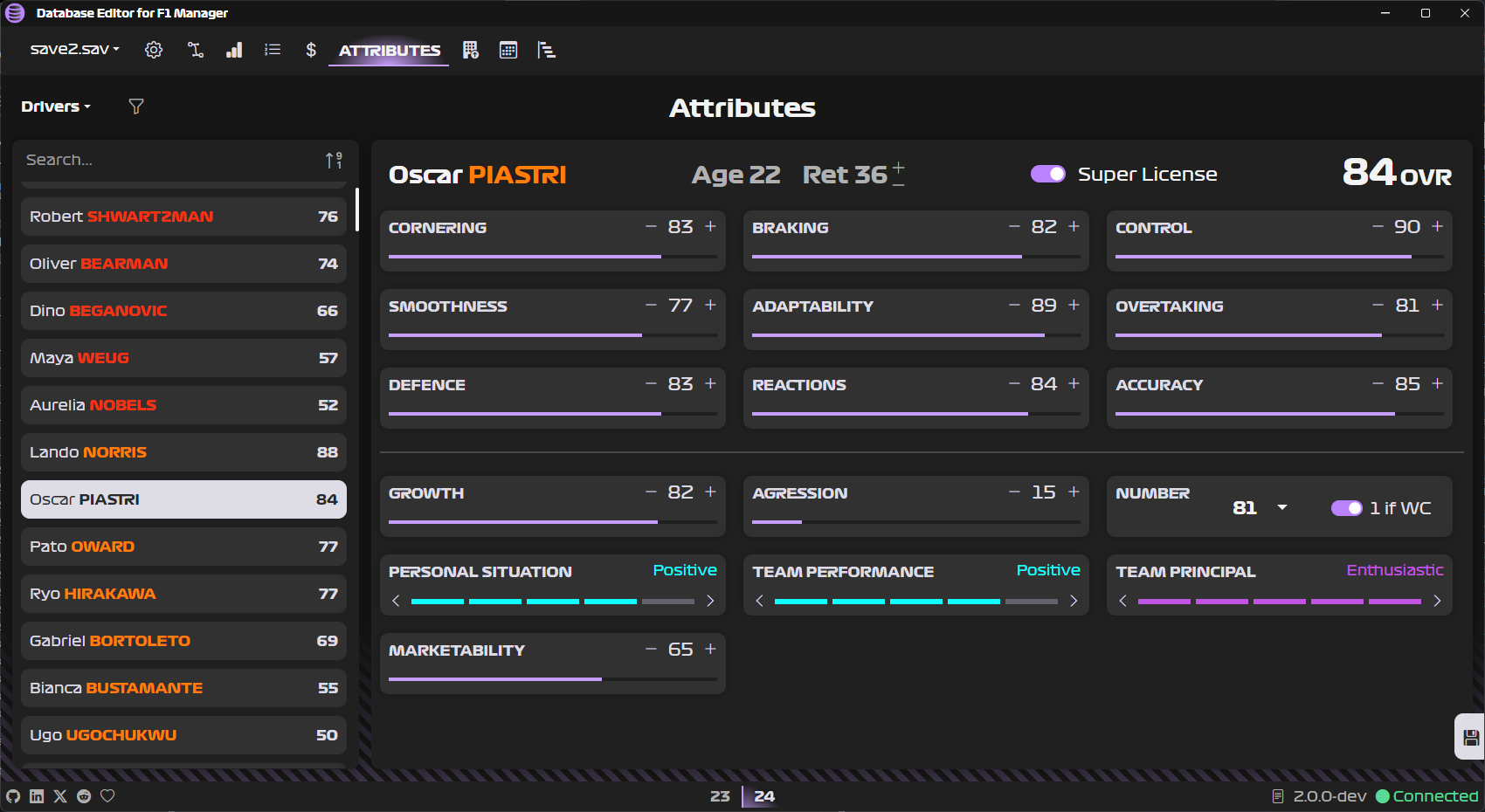
Task: Switch to the 24 season tab
Action: (x=764, y=796)
